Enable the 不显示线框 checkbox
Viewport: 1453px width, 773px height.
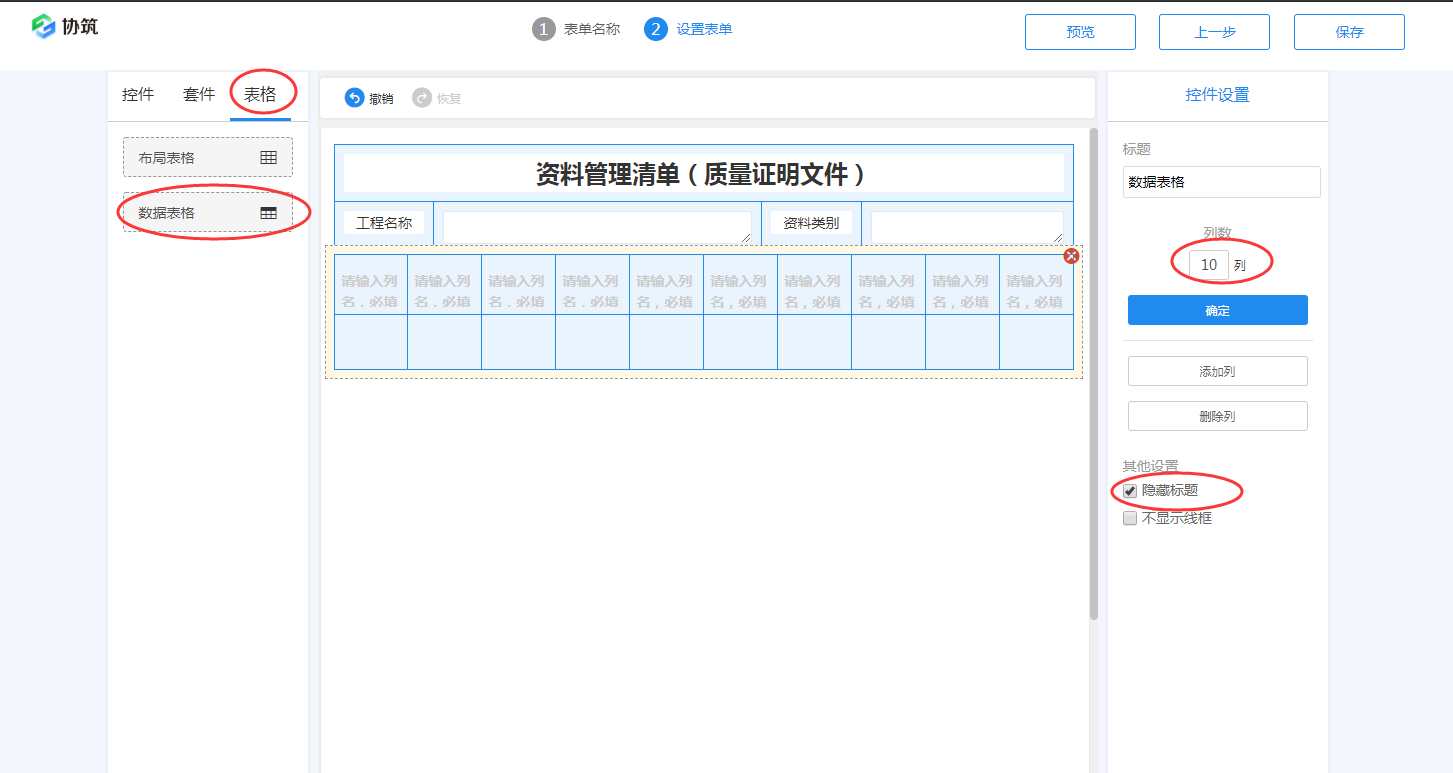1130,518
